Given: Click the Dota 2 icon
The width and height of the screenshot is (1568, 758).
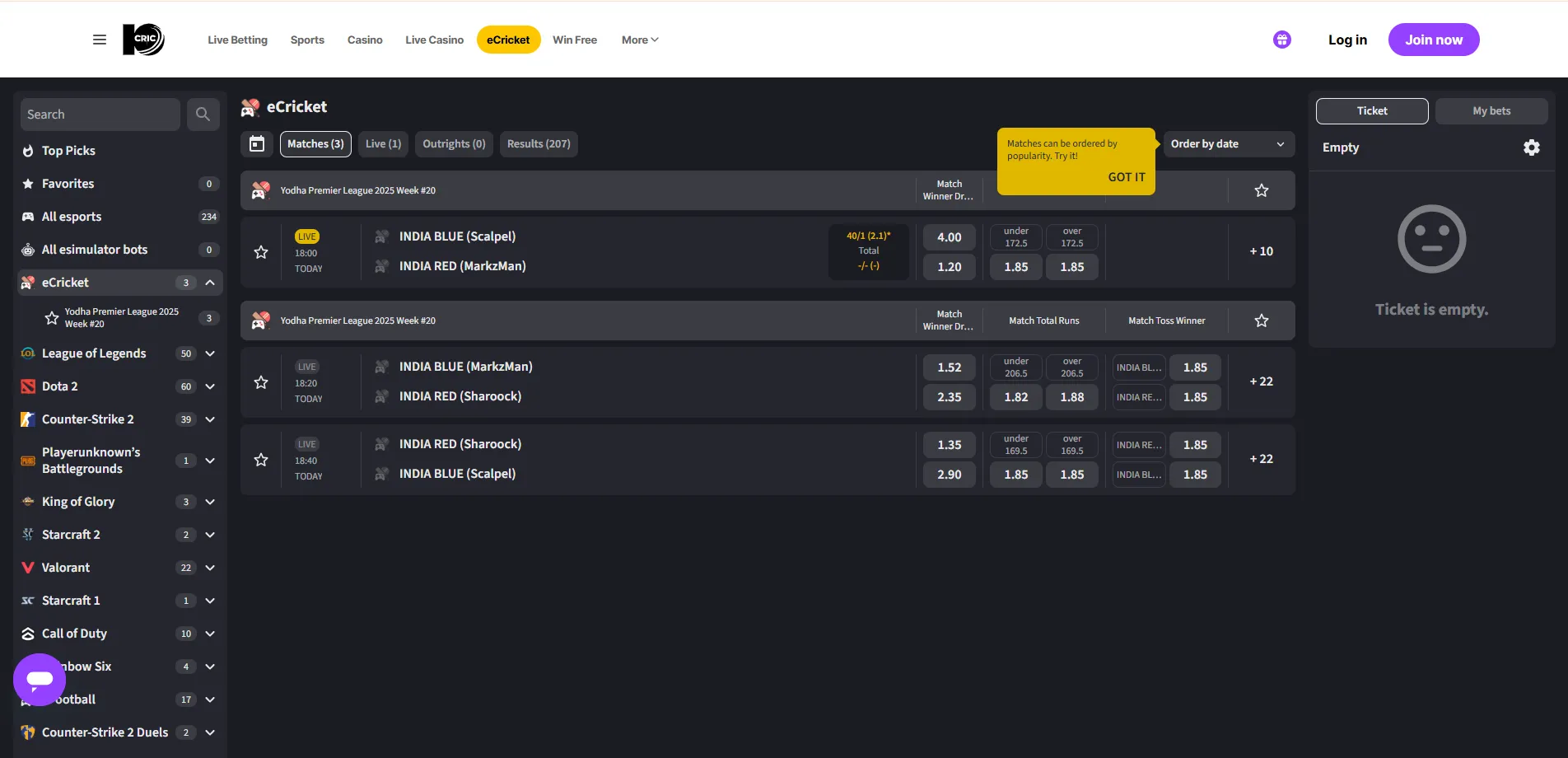Looking at the screenshot, I should (28, 386).
